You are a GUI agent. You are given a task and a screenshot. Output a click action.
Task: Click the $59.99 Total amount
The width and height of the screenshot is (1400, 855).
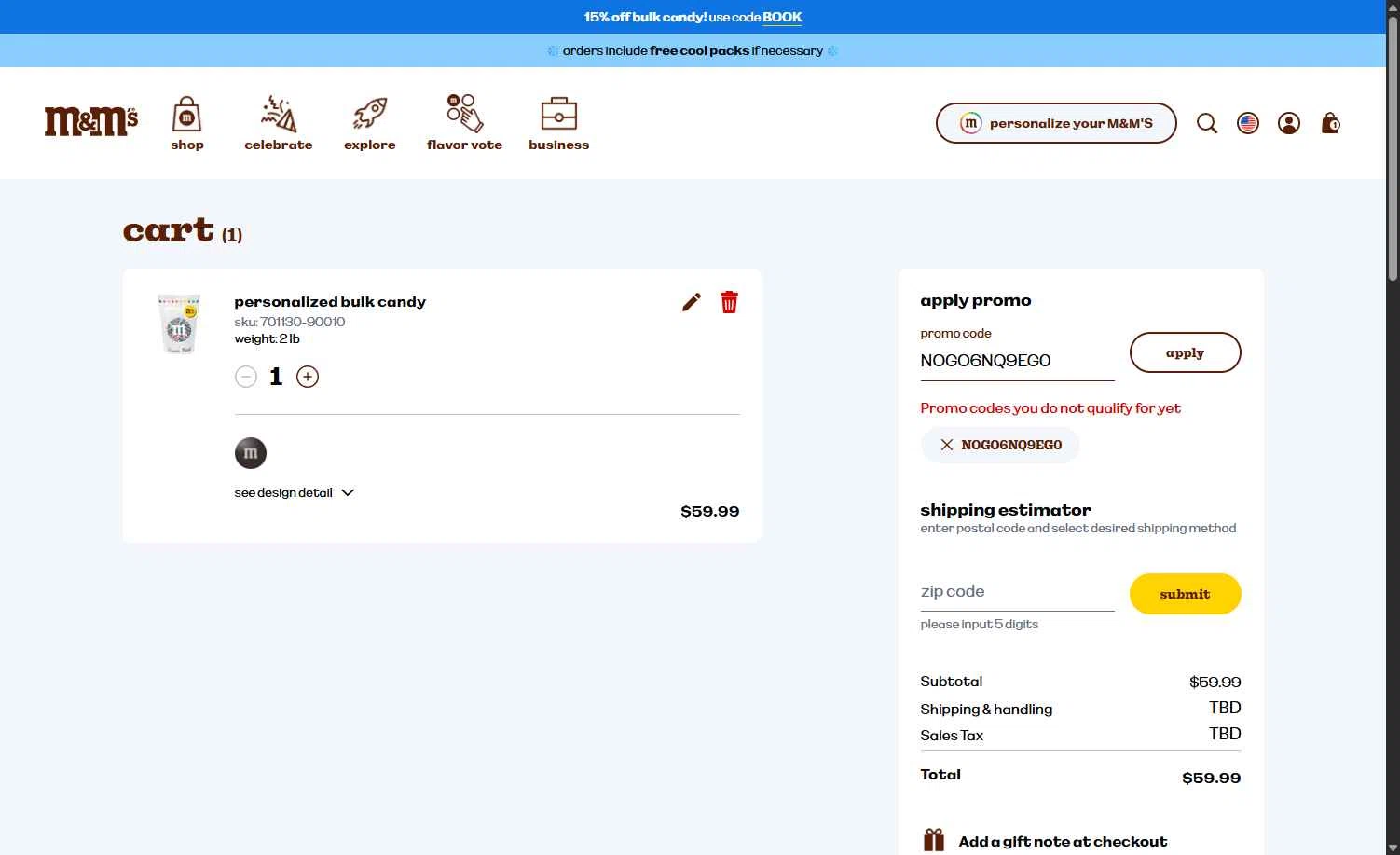(x=1211, y=778)
